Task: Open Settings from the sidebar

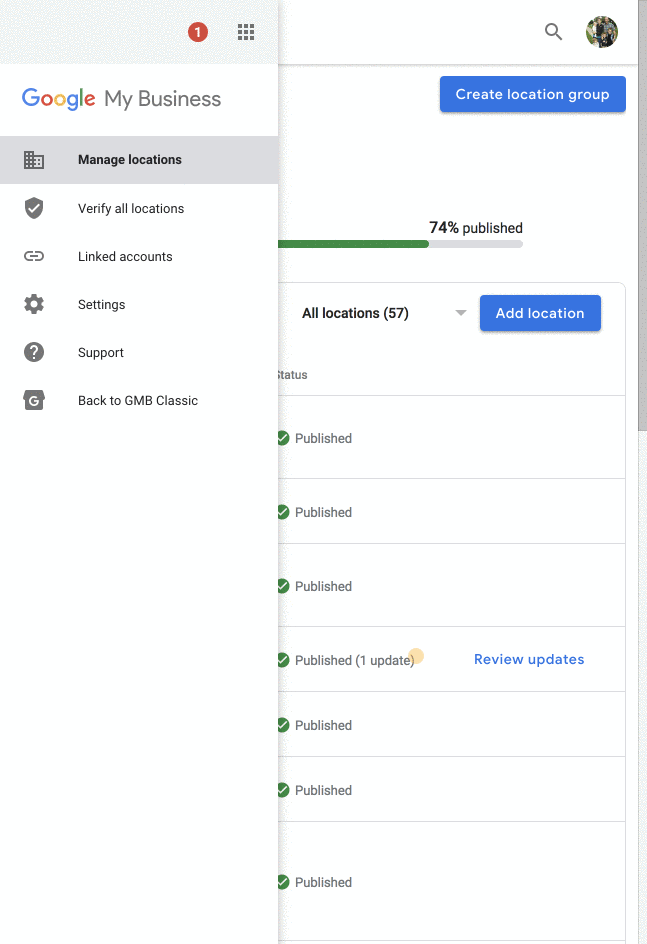Action: (139, 305)
